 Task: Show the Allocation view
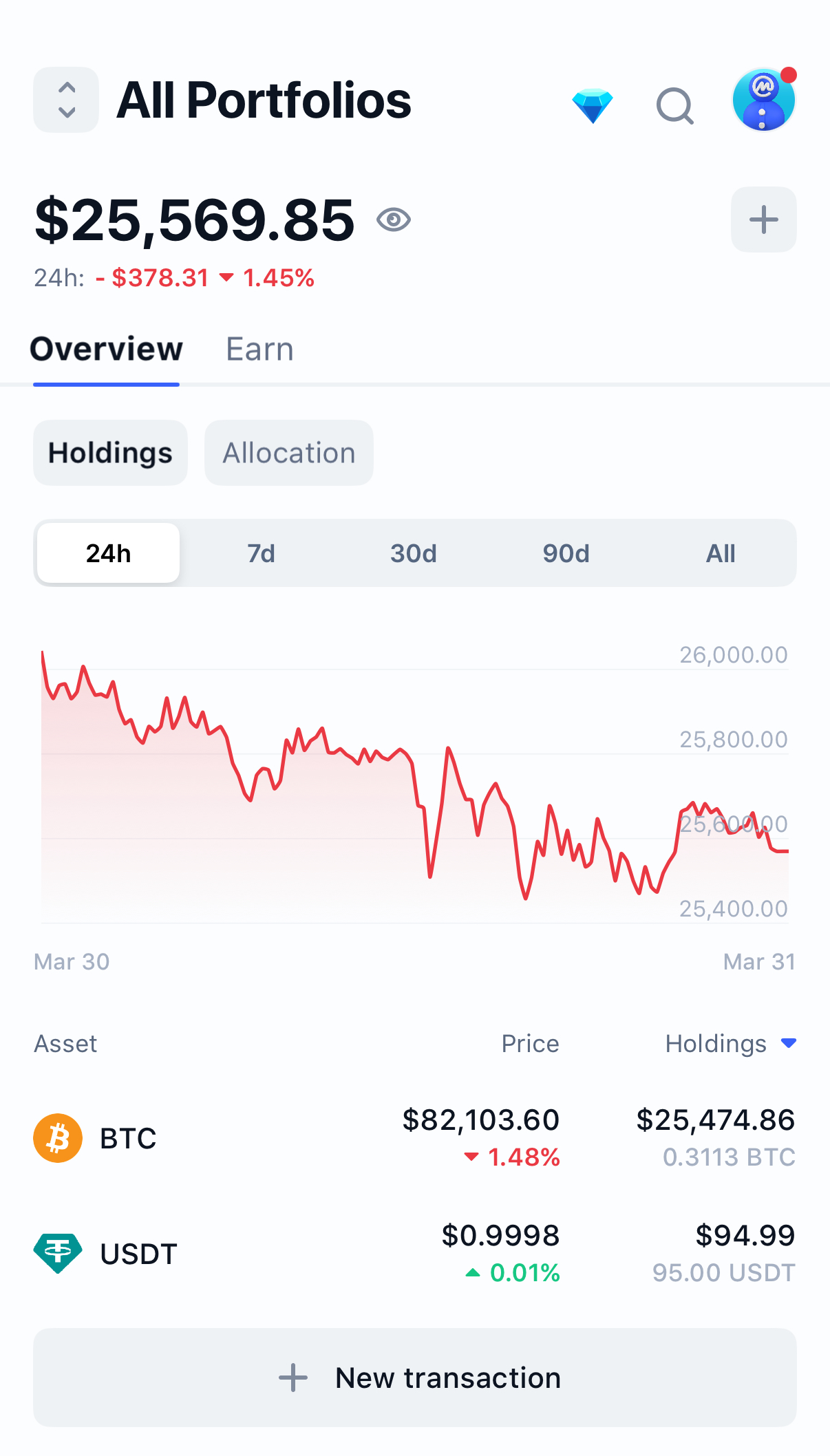289,453
